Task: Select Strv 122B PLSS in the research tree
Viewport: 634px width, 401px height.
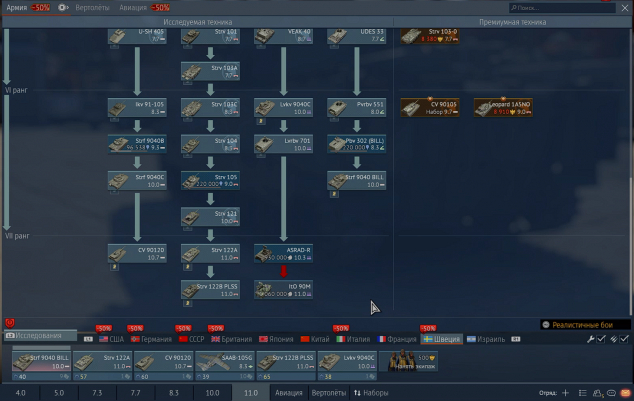Action: tap(210, 289)
